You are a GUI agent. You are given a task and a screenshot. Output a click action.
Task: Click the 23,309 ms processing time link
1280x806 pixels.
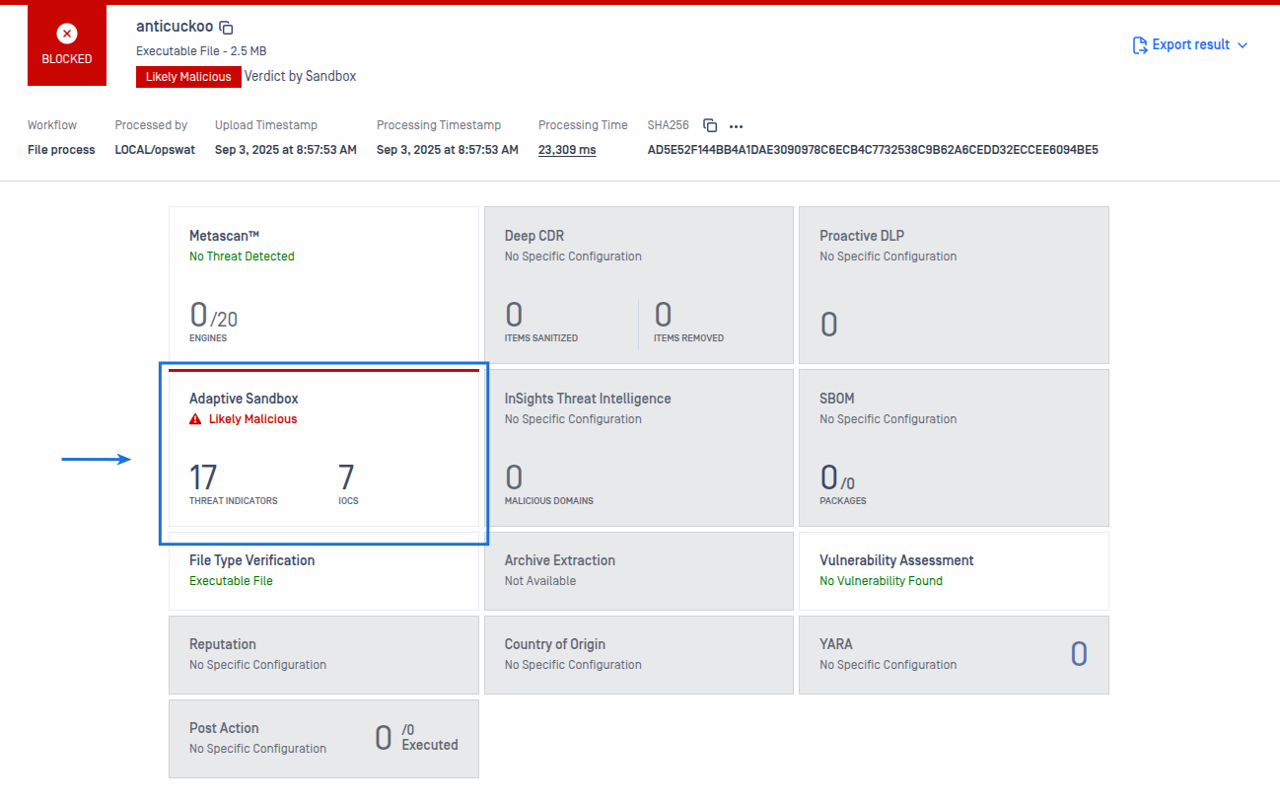tap(567, 150)
